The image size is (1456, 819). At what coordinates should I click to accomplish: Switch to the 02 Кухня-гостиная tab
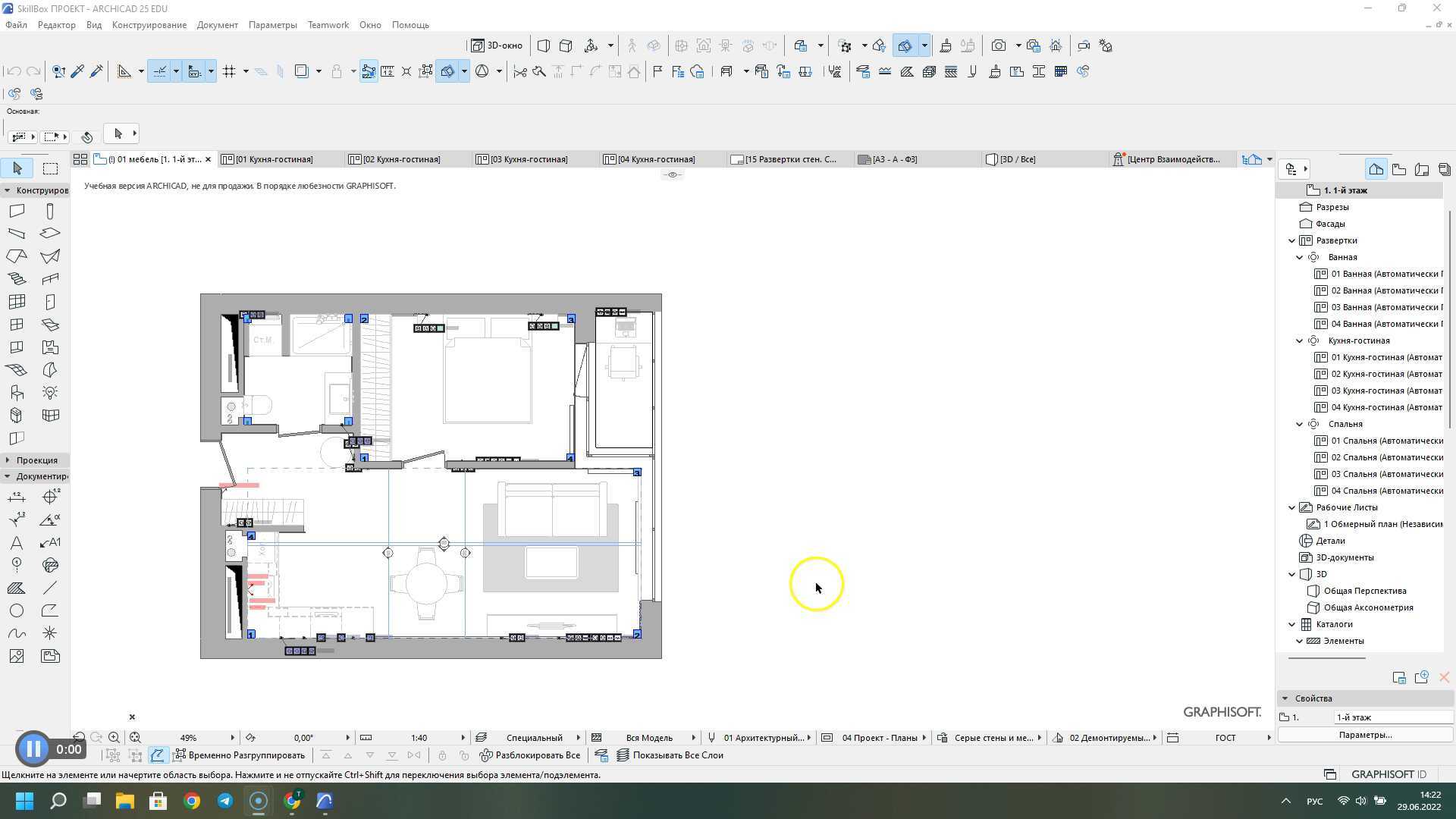tap(394, 159)
